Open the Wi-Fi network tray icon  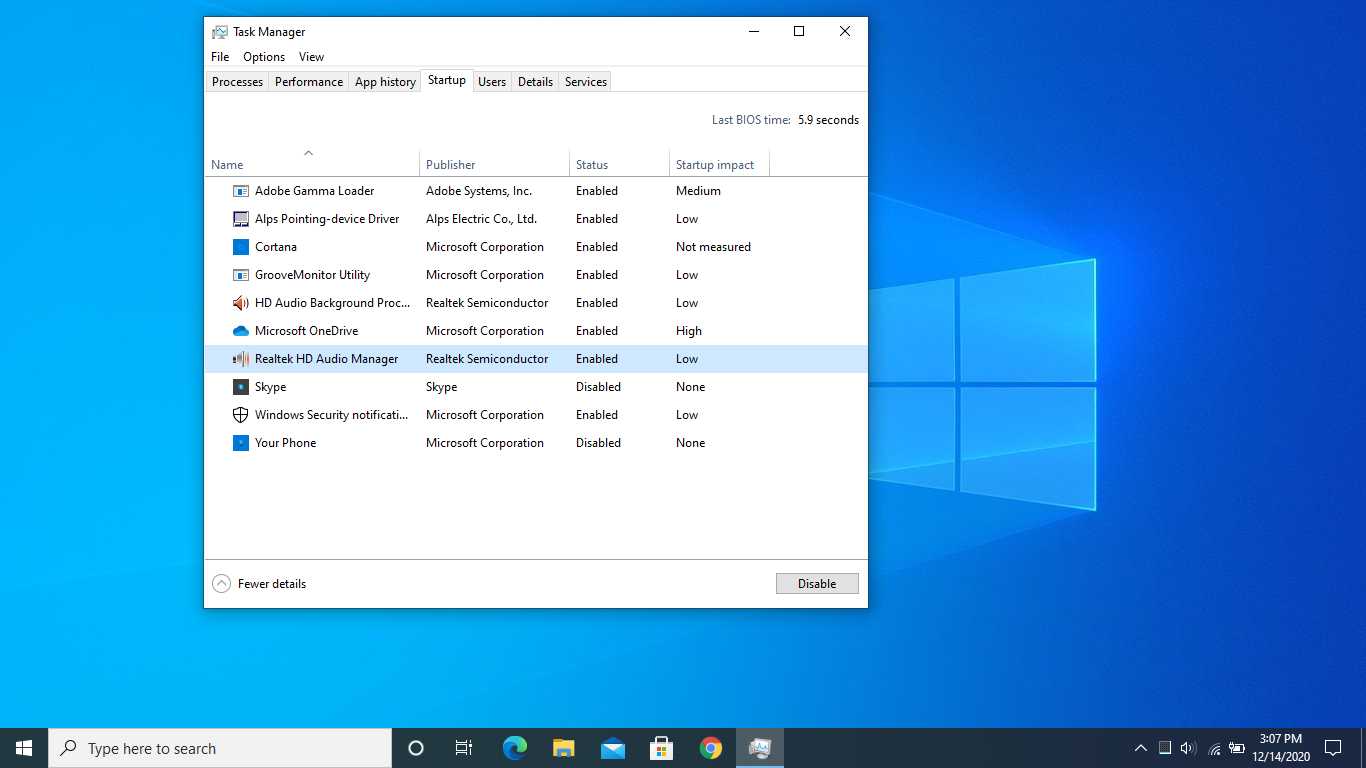tap(1214, 748)
